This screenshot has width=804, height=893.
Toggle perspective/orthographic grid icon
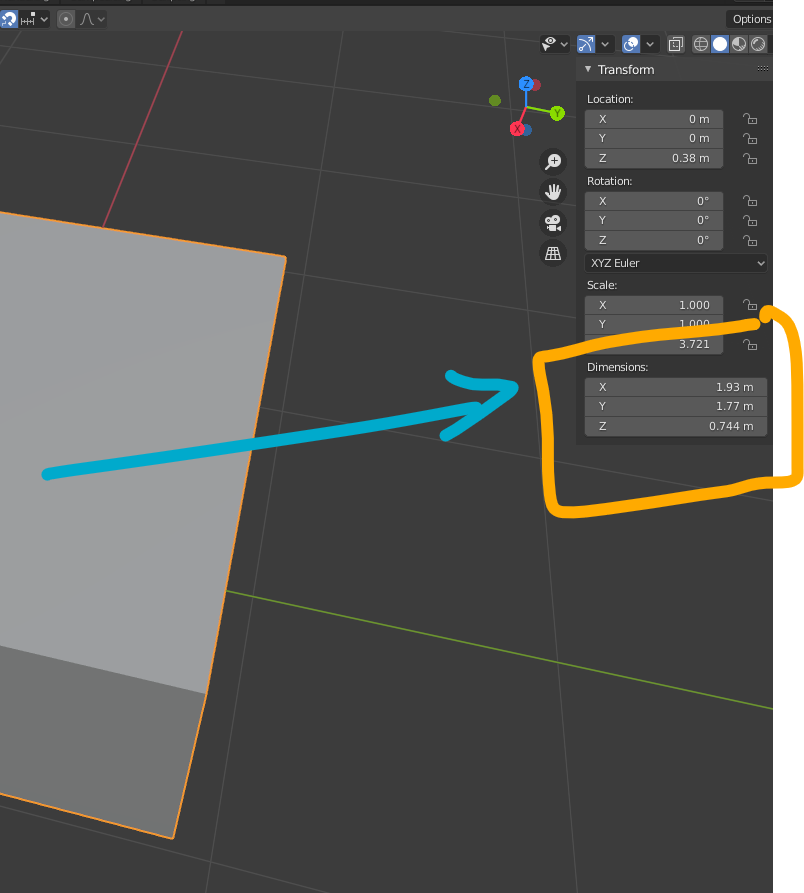[x=553, y=253]
